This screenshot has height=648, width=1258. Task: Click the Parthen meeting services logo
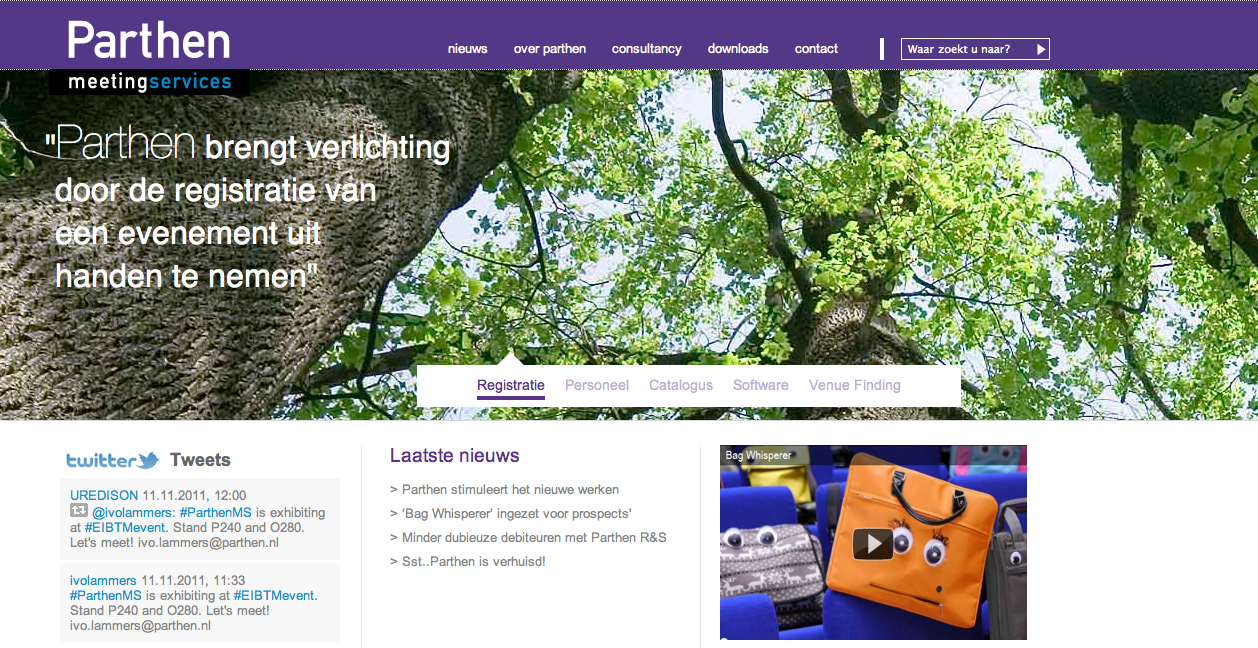point(149,58)
